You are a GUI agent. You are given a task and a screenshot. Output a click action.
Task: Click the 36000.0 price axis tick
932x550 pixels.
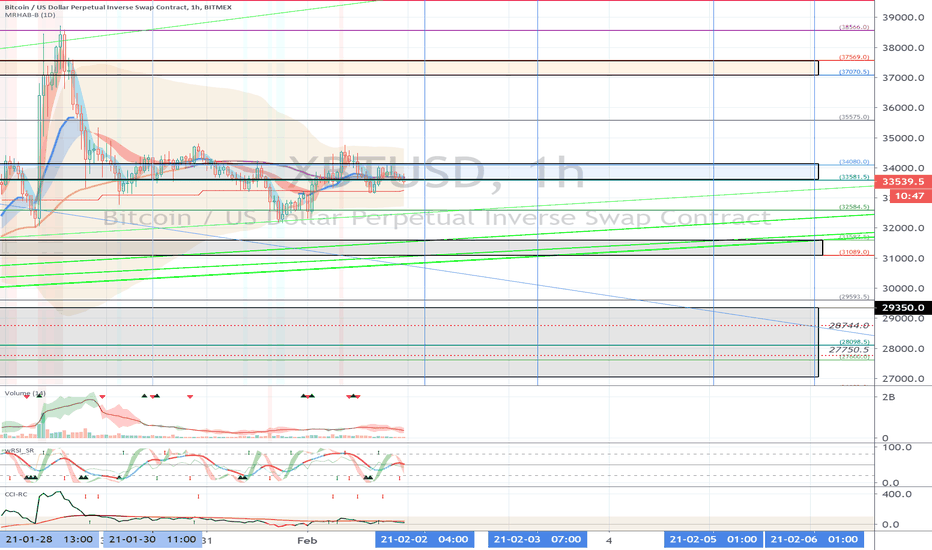pyautogui.click(x=903, y=108)
